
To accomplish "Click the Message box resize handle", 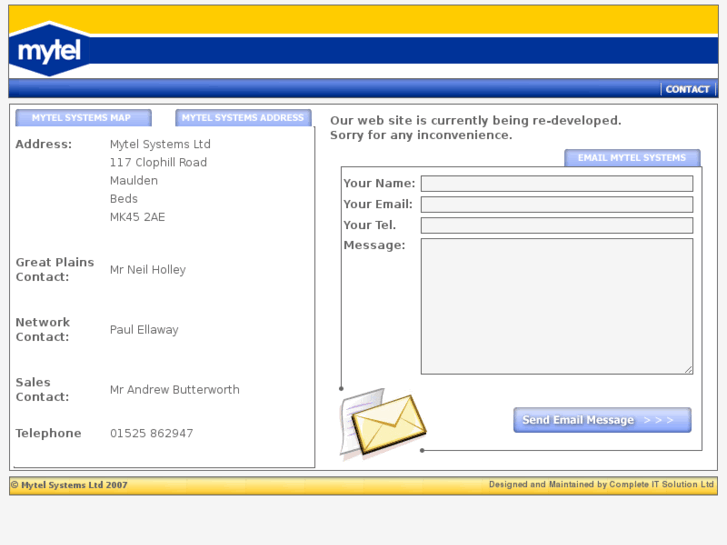I will tap(689, 370).
